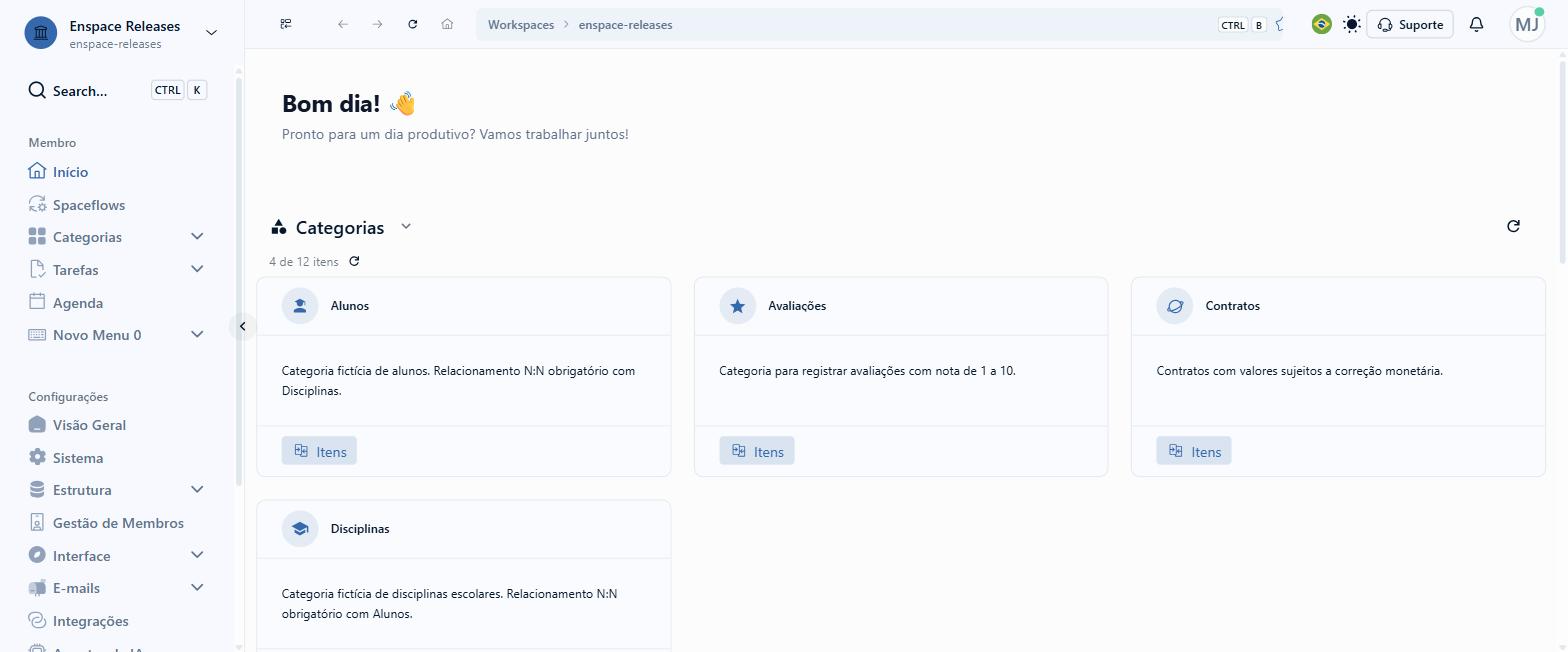
Task: Click the Estrutura database icon
Action: coord(37,490)
